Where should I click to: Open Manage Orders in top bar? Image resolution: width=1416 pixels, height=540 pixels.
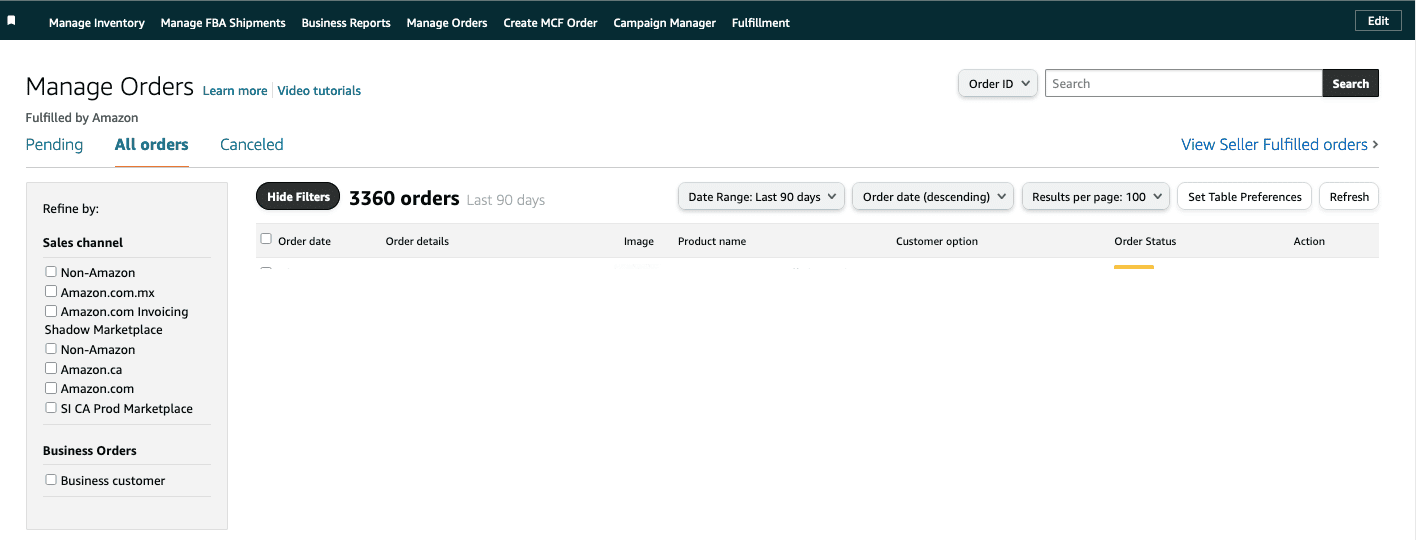(x=447, y=23)
